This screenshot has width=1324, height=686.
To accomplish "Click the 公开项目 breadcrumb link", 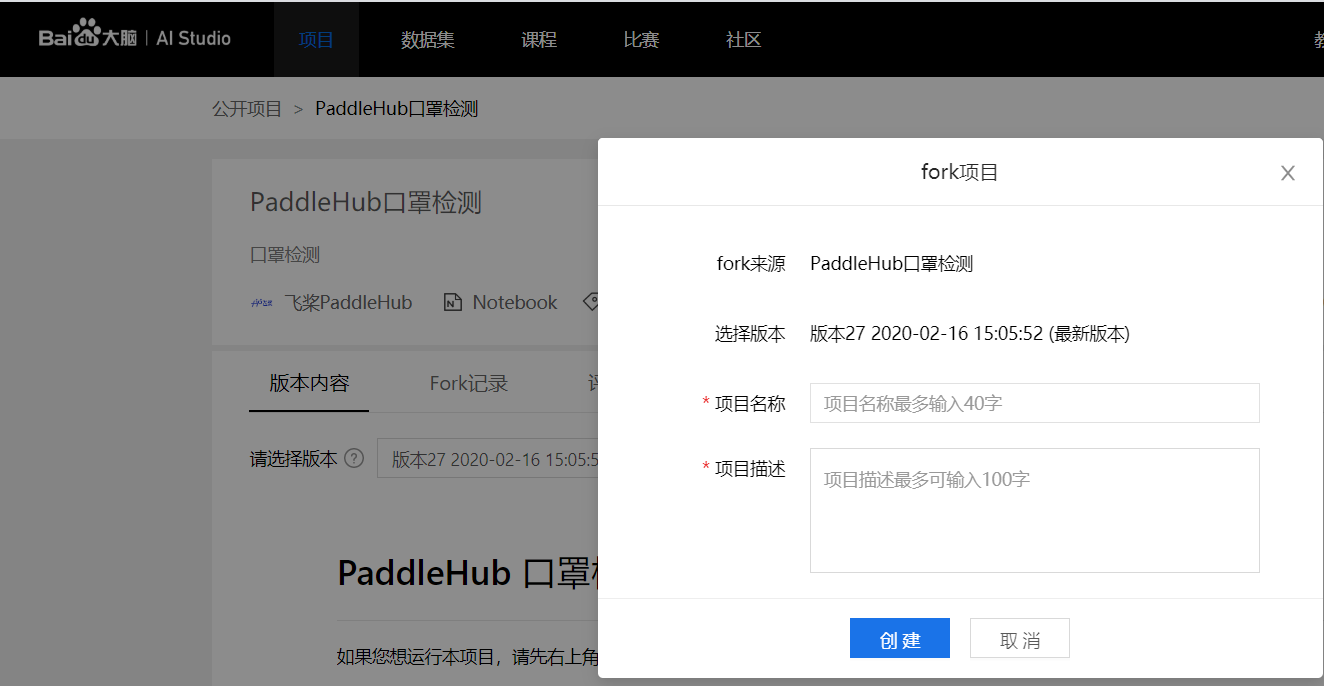I will coord(247,109).
